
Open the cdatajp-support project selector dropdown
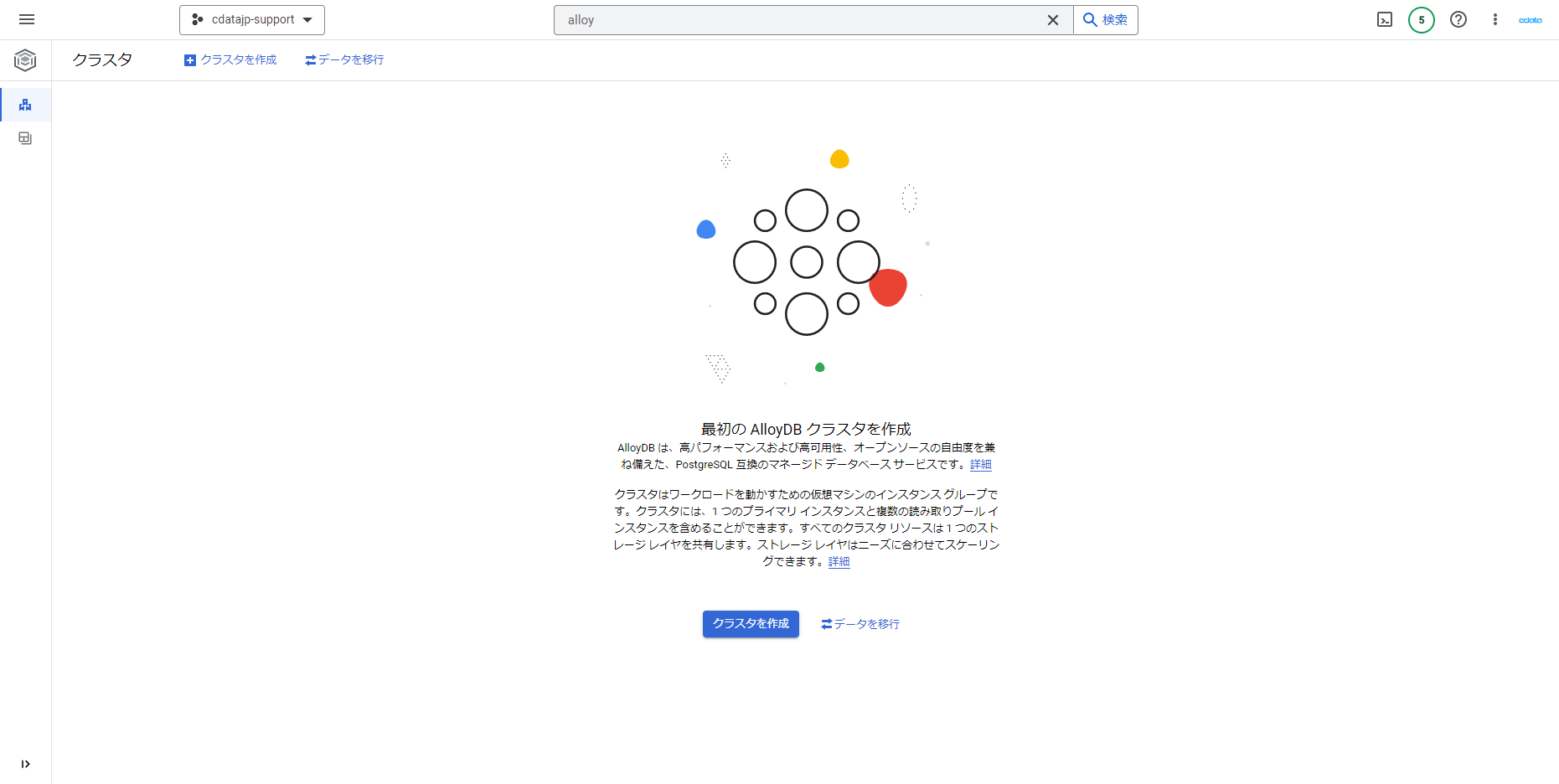(252, 20)
